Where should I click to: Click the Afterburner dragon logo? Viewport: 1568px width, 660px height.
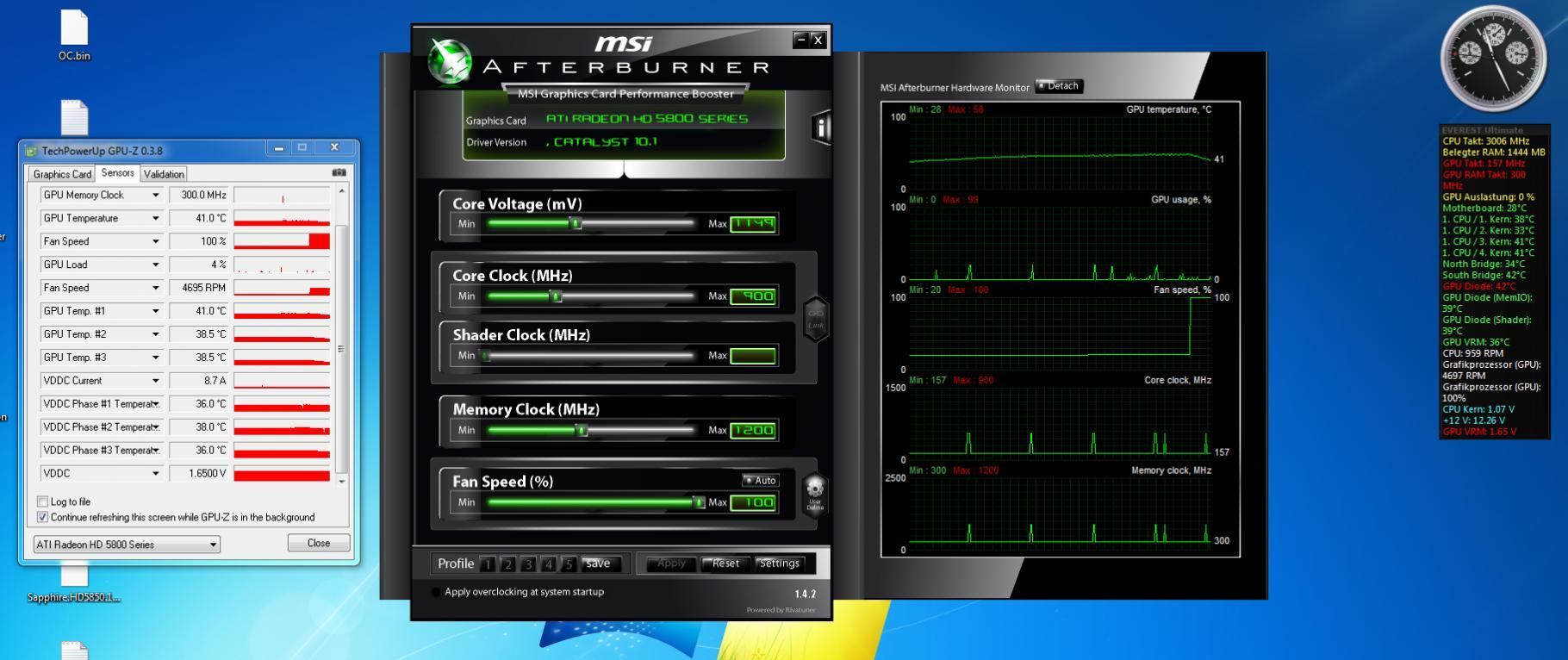click(x=449, y=62)
